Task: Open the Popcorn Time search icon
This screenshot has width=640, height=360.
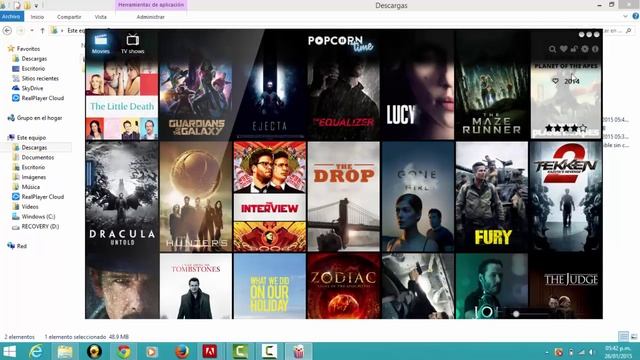Action: point(552,49)
